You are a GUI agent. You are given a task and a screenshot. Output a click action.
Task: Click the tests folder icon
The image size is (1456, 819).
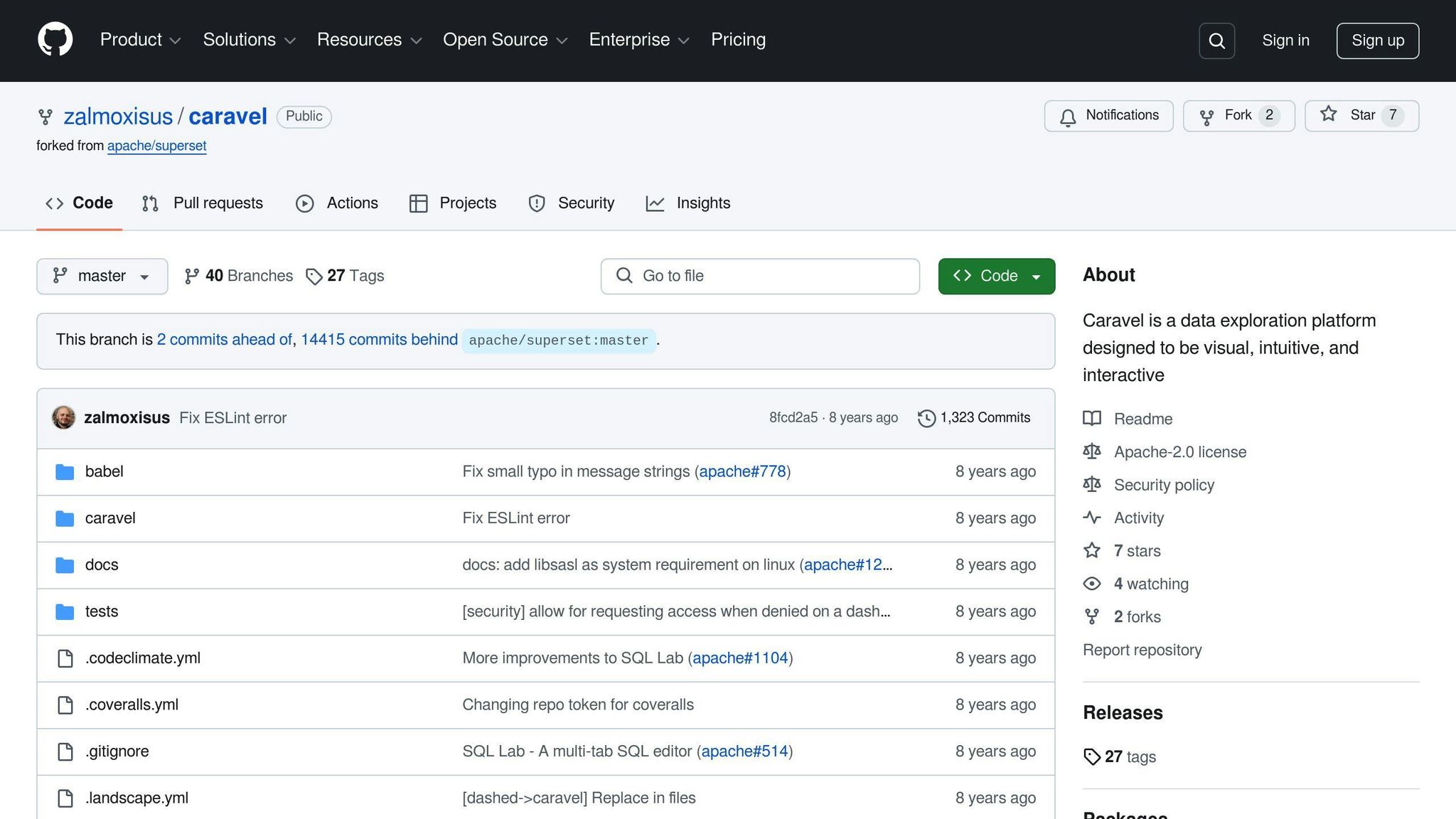click(x=65, y=611)
